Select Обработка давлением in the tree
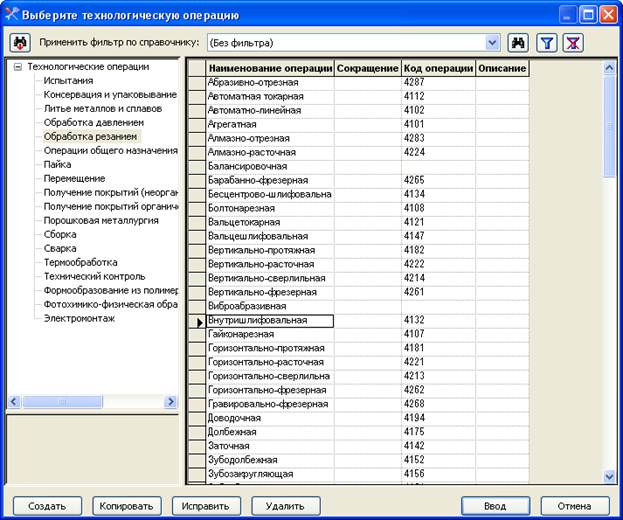Viewport: 623px width, 520px height. tap(94, 123)
